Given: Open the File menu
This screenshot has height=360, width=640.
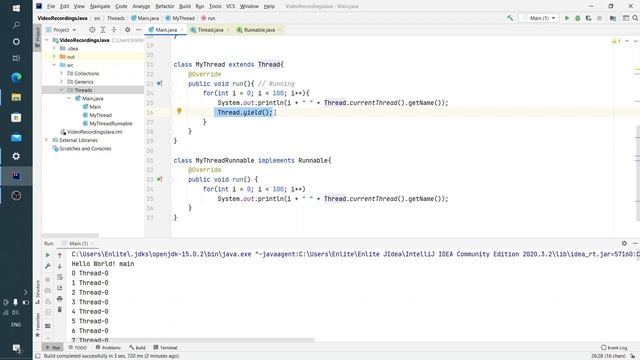Looking at the screenshot, I should pos(51,6).
